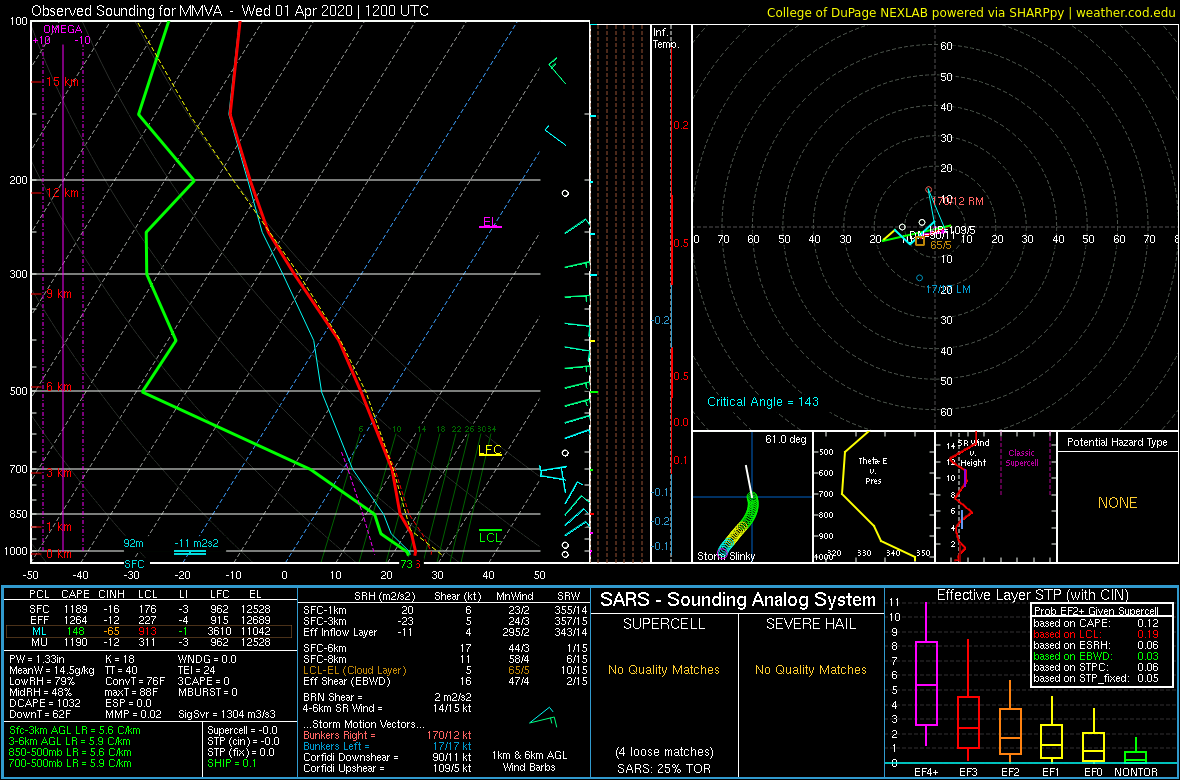Click the '92m' effective inflow base label
1180x780 pixels.
pyautogui.click(x=133, y=543)
